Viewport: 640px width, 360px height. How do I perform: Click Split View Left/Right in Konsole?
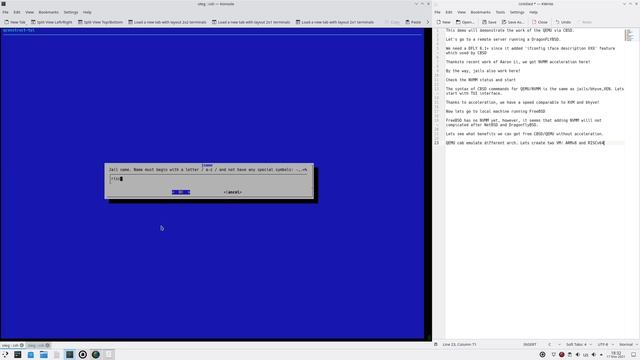point(51,22)
